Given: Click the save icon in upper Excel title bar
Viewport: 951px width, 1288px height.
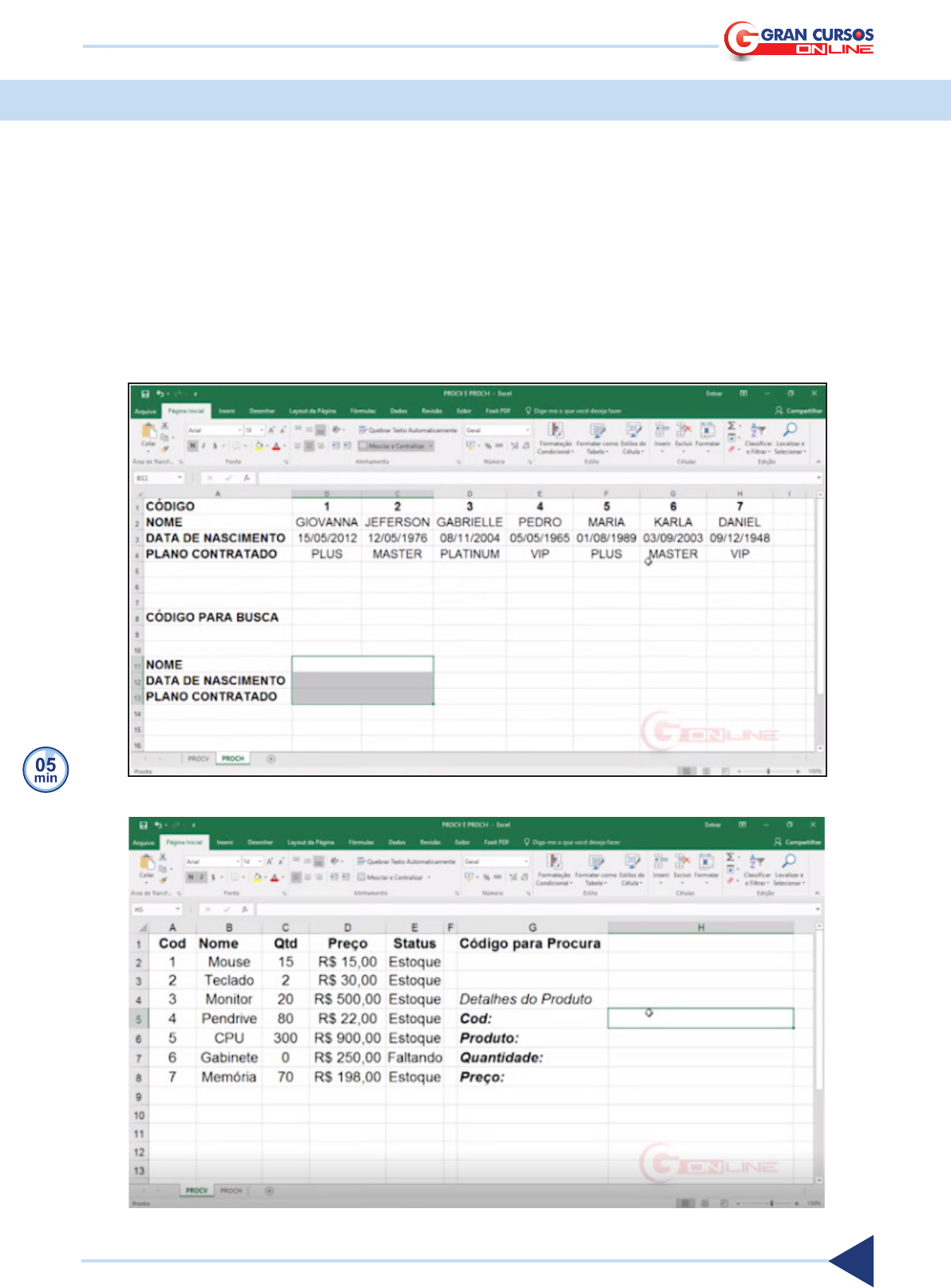Looking at the screenshot, I should coord(145,394).
